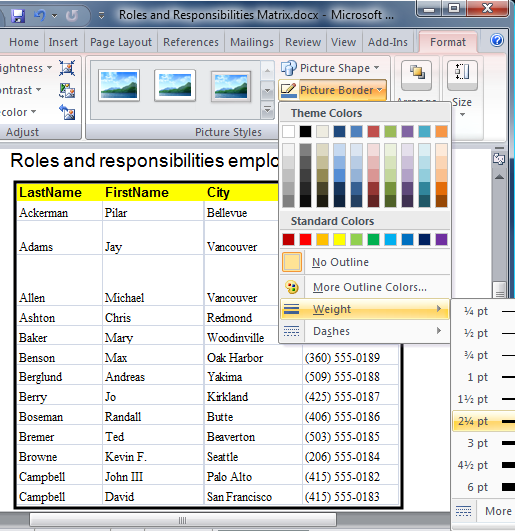The image size is (515, 531).
Task: Select standard purple color swatch
Action: pyautogui.click(x=441, y=239)
